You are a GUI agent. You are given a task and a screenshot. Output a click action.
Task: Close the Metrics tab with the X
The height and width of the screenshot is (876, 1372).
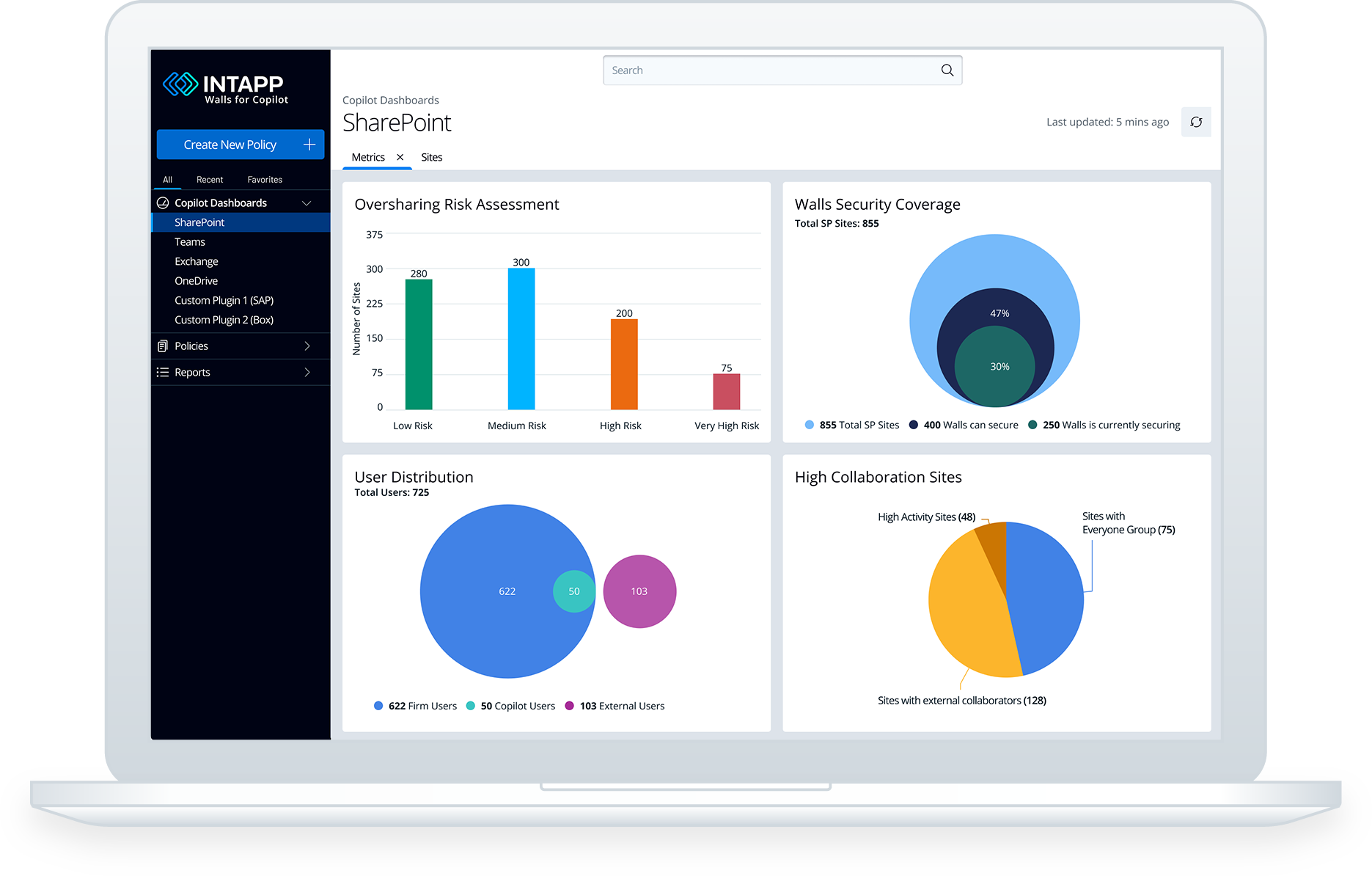400,157
